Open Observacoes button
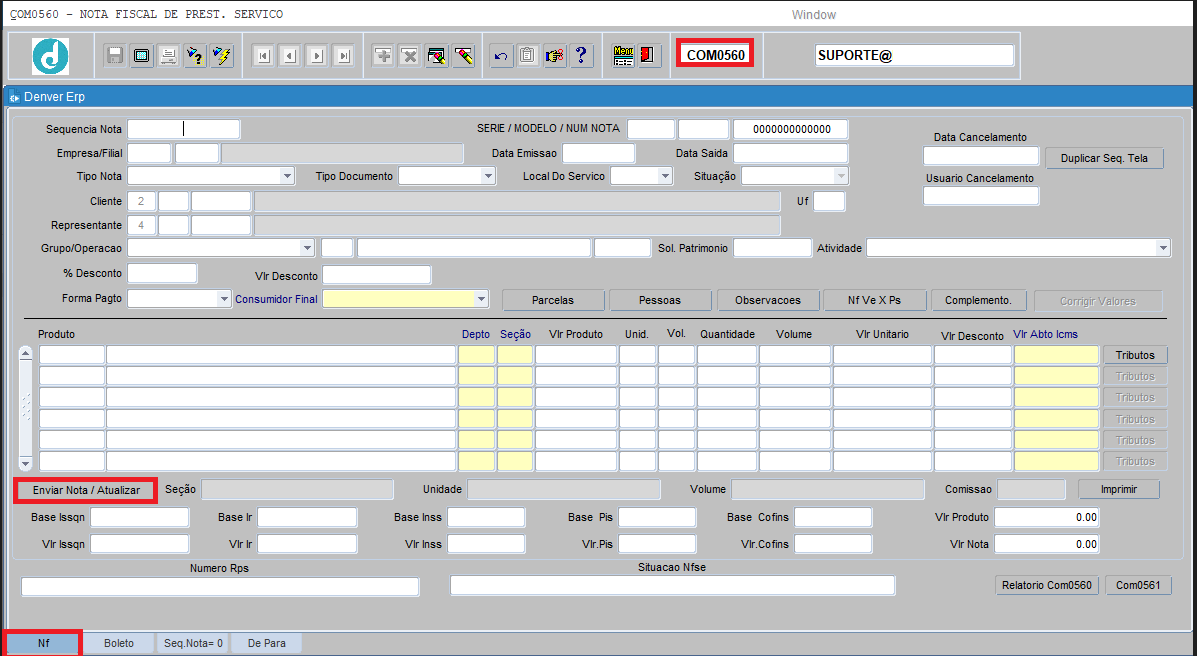 click(x=768, y=300)
